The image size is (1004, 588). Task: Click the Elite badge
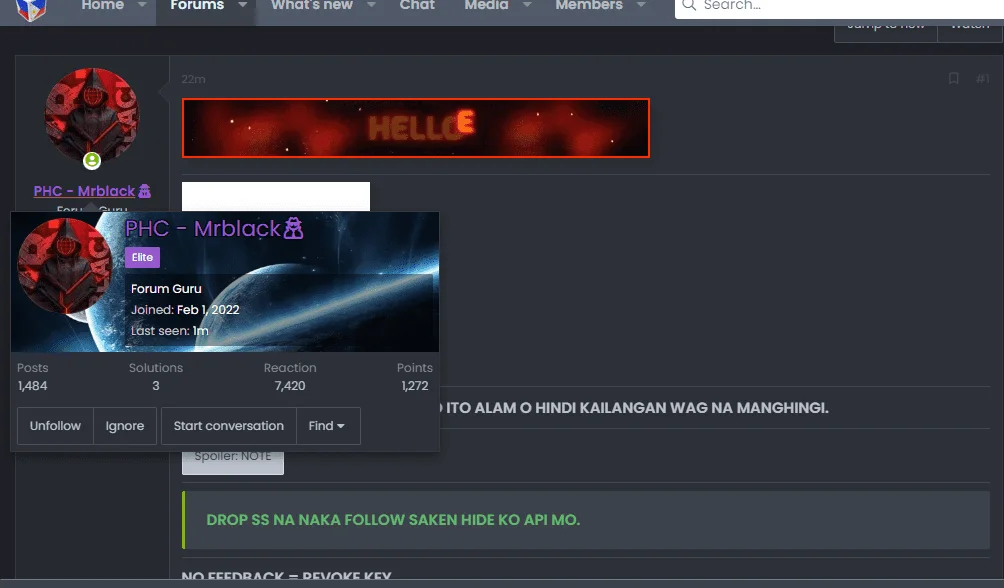click(142, 257)
